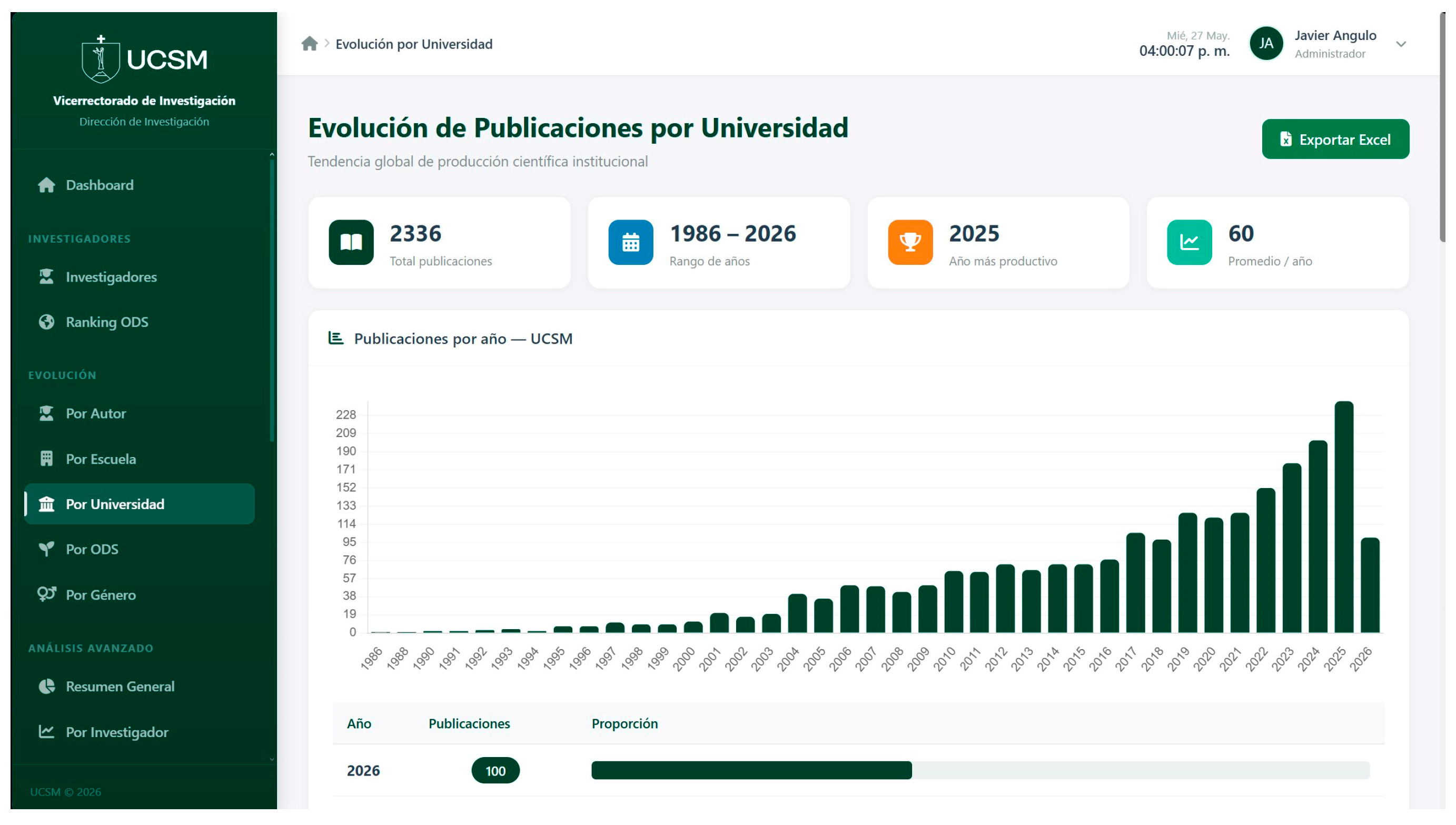The width and height of the screenshot is (1456, 825).
Task: Open Resumen General analysis
Action: [x=140, y=687]
